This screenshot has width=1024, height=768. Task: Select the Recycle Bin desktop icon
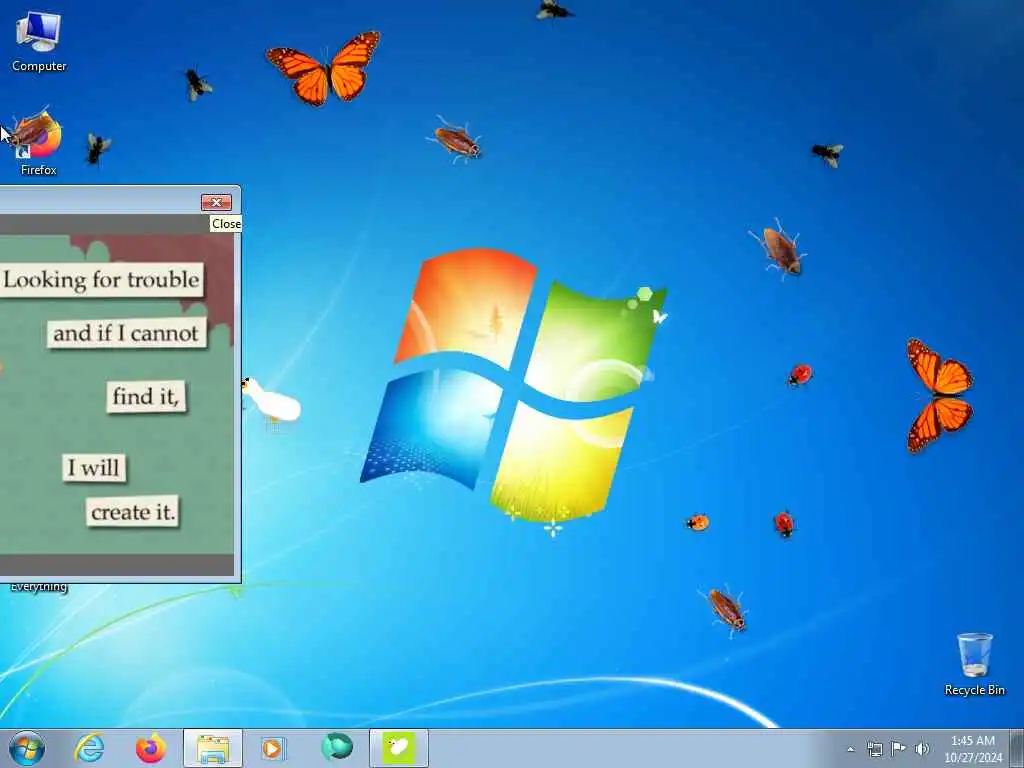pos(974,664)
